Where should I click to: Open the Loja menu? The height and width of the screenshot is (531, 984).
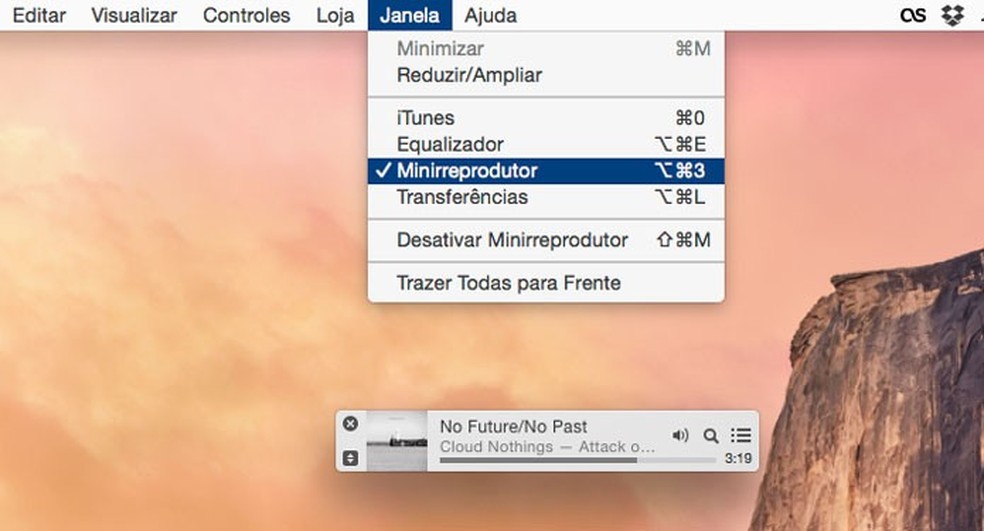click(x=335, y=15)
